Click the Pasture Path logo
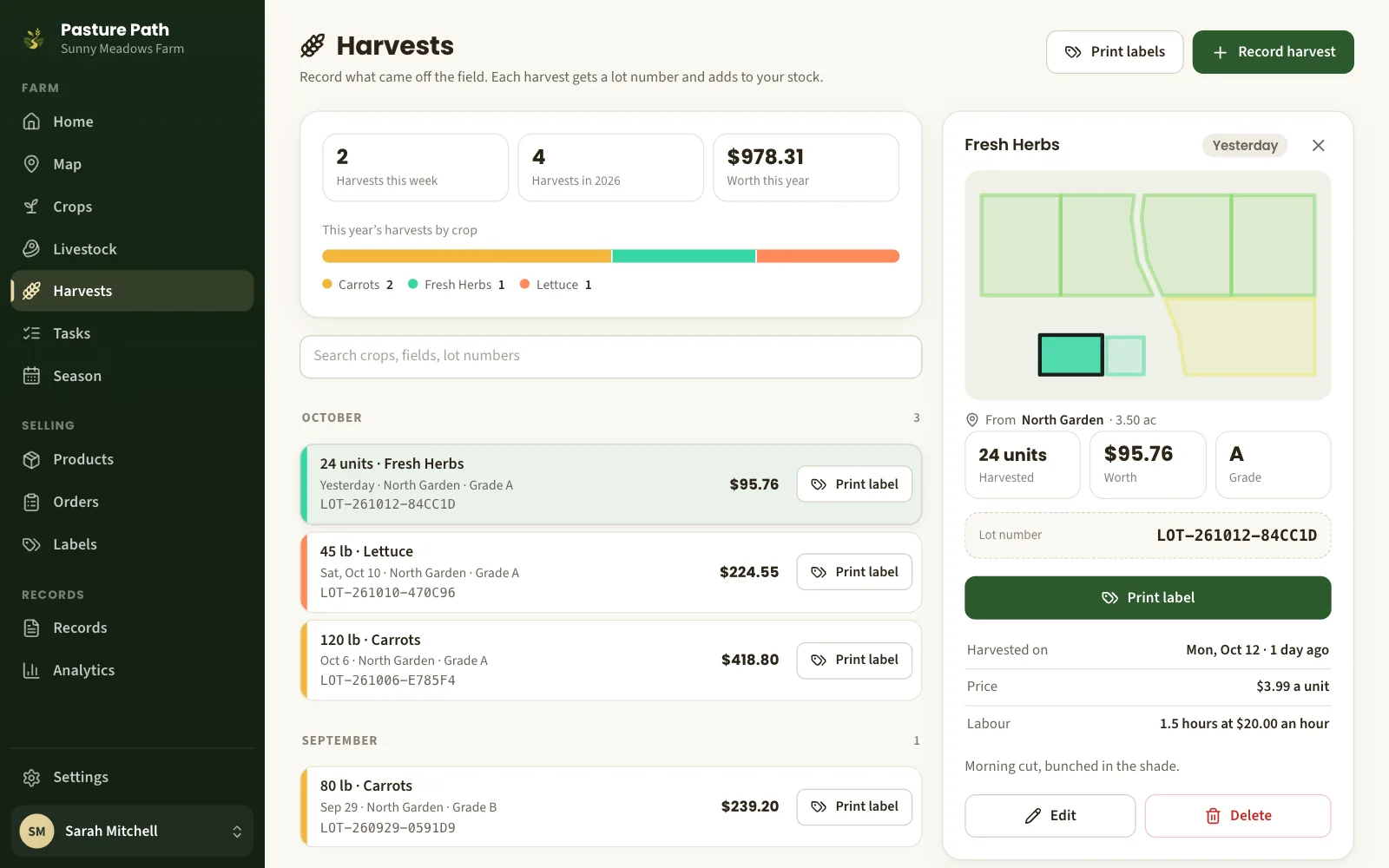Viewport: 1389px width, 868px height. [34, 38]
